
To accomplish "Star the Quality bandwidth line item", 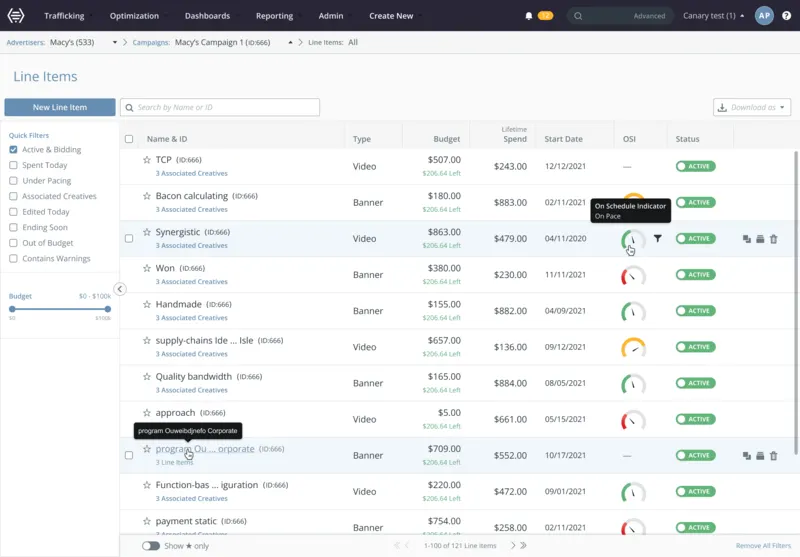I will tap(147, 376).
